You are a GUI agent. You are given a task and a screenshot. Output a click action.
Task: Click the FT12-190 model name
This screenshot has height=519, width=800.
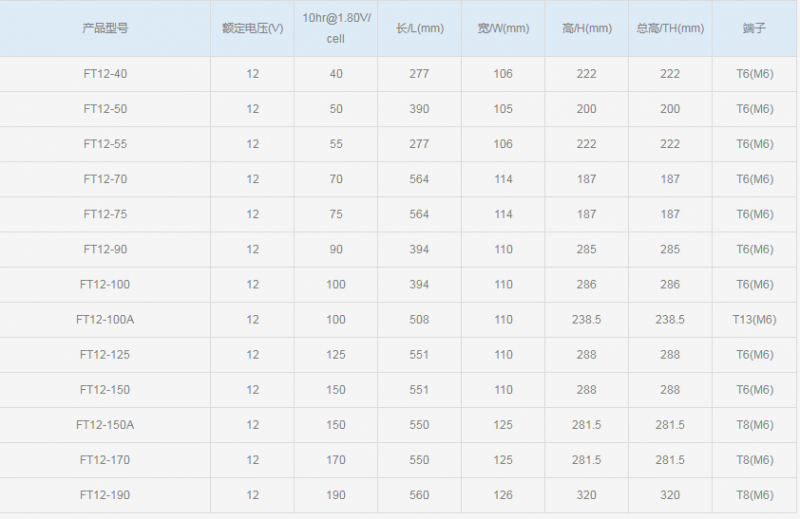coord(105,495)
